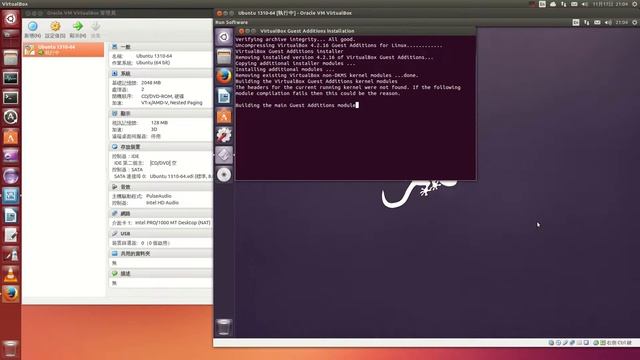The height and width of the screenshot is (360, 640).
Task: Click the 'Ubuntu (64 bit)' operating system value
Action: tap(153, 63)
